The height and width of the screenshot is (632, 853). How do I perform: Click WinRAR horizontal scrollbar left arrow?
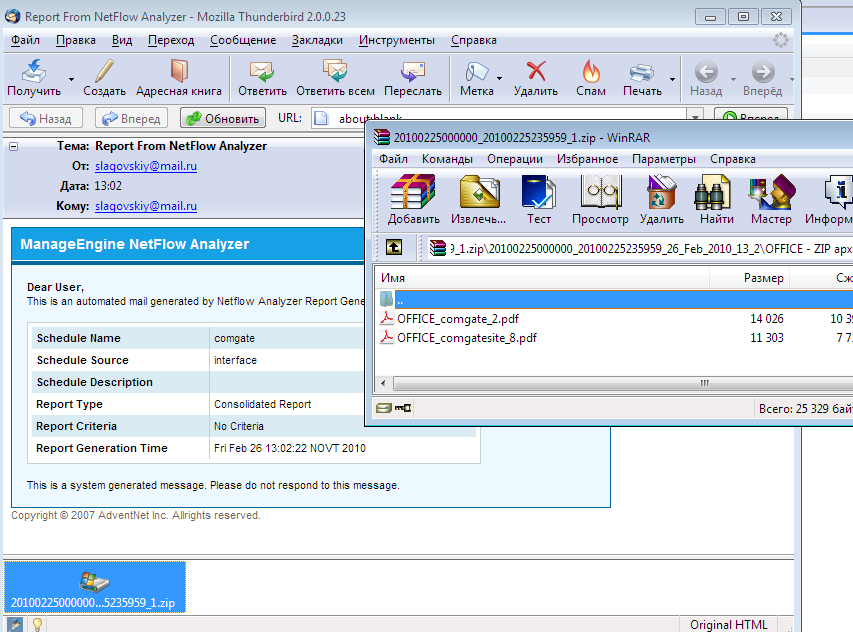click(383, 383)
